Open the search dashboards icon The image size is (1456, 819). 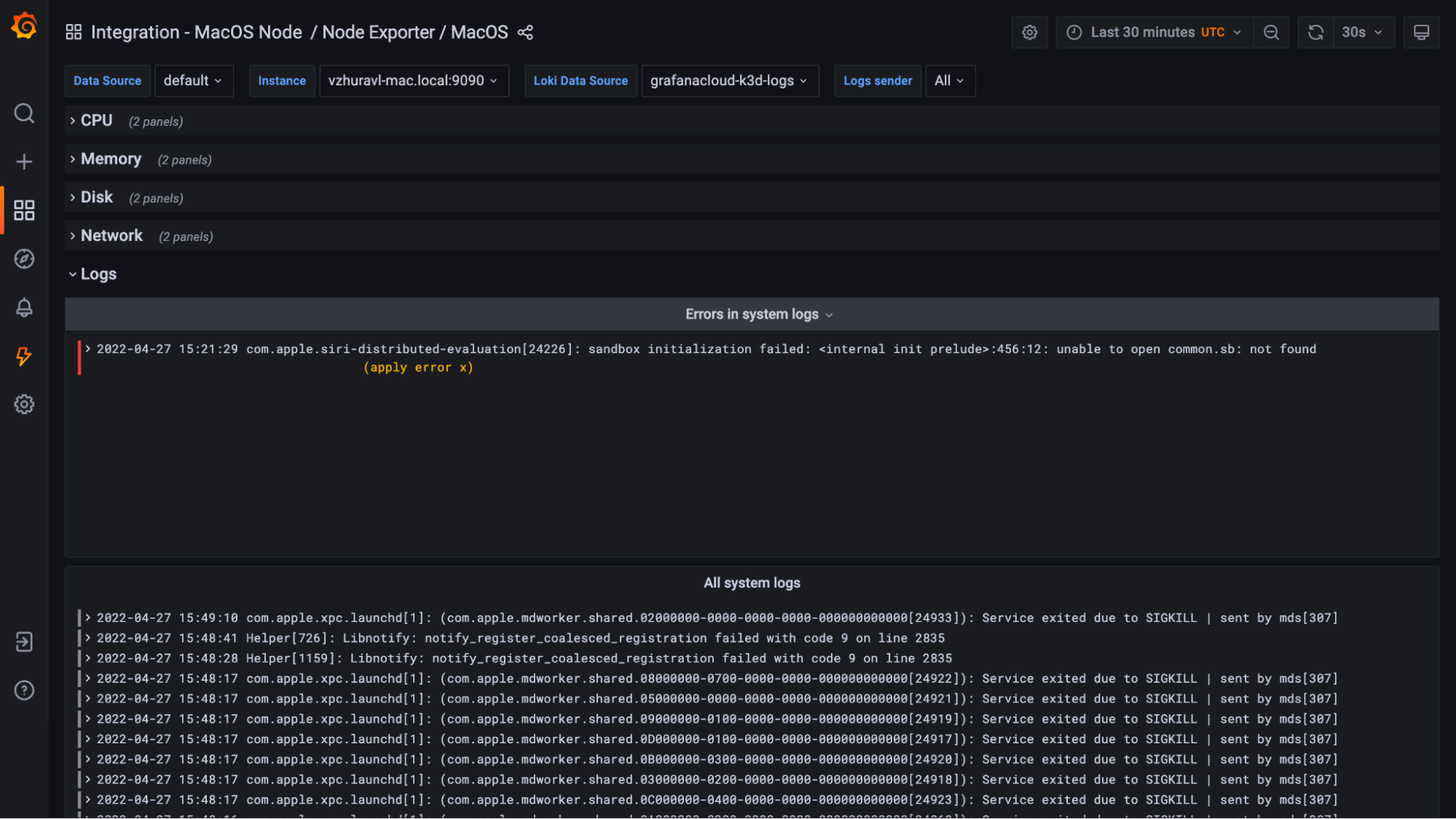click(24, 114)
